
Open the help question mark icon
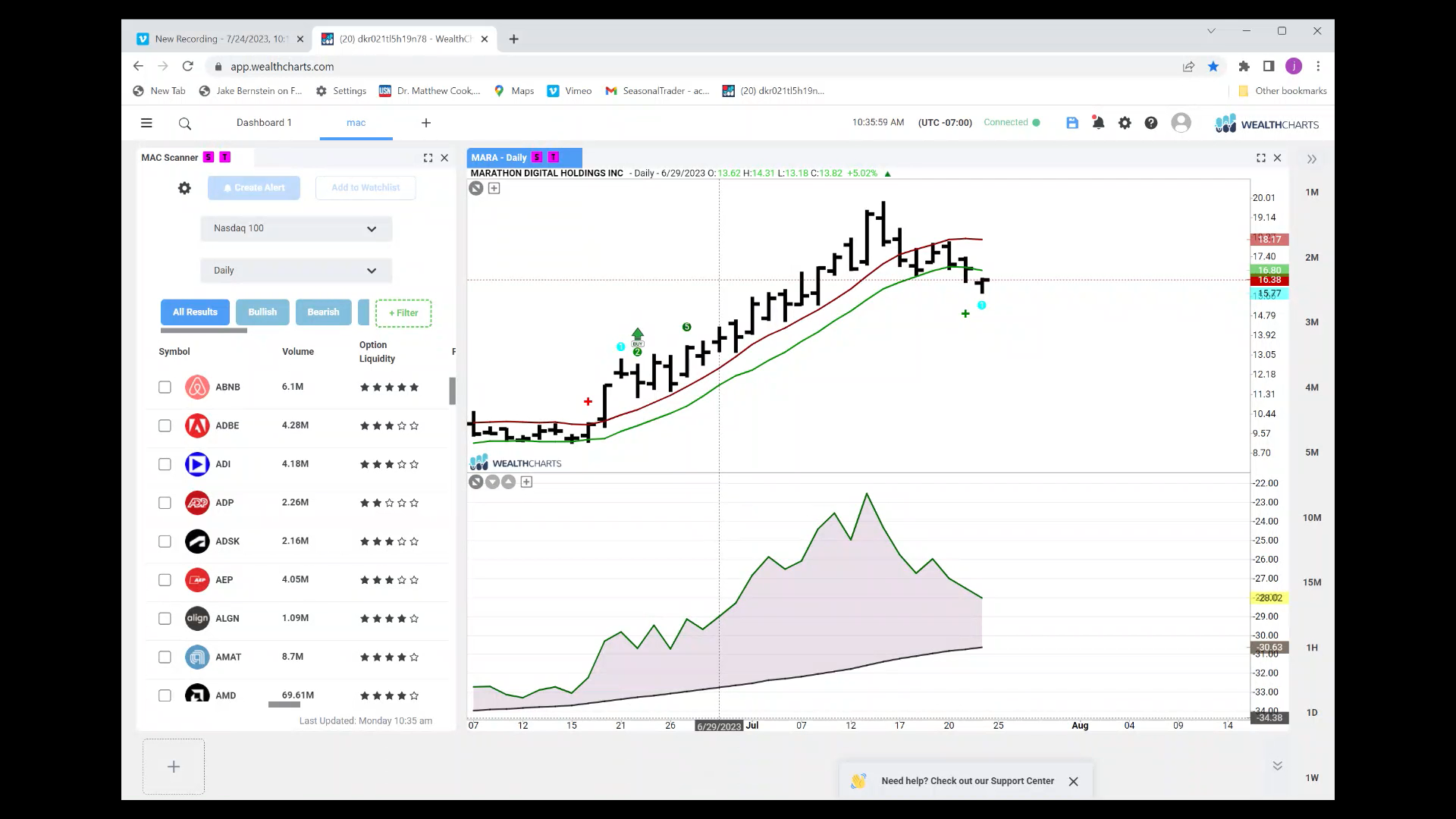click(1151, 123)
